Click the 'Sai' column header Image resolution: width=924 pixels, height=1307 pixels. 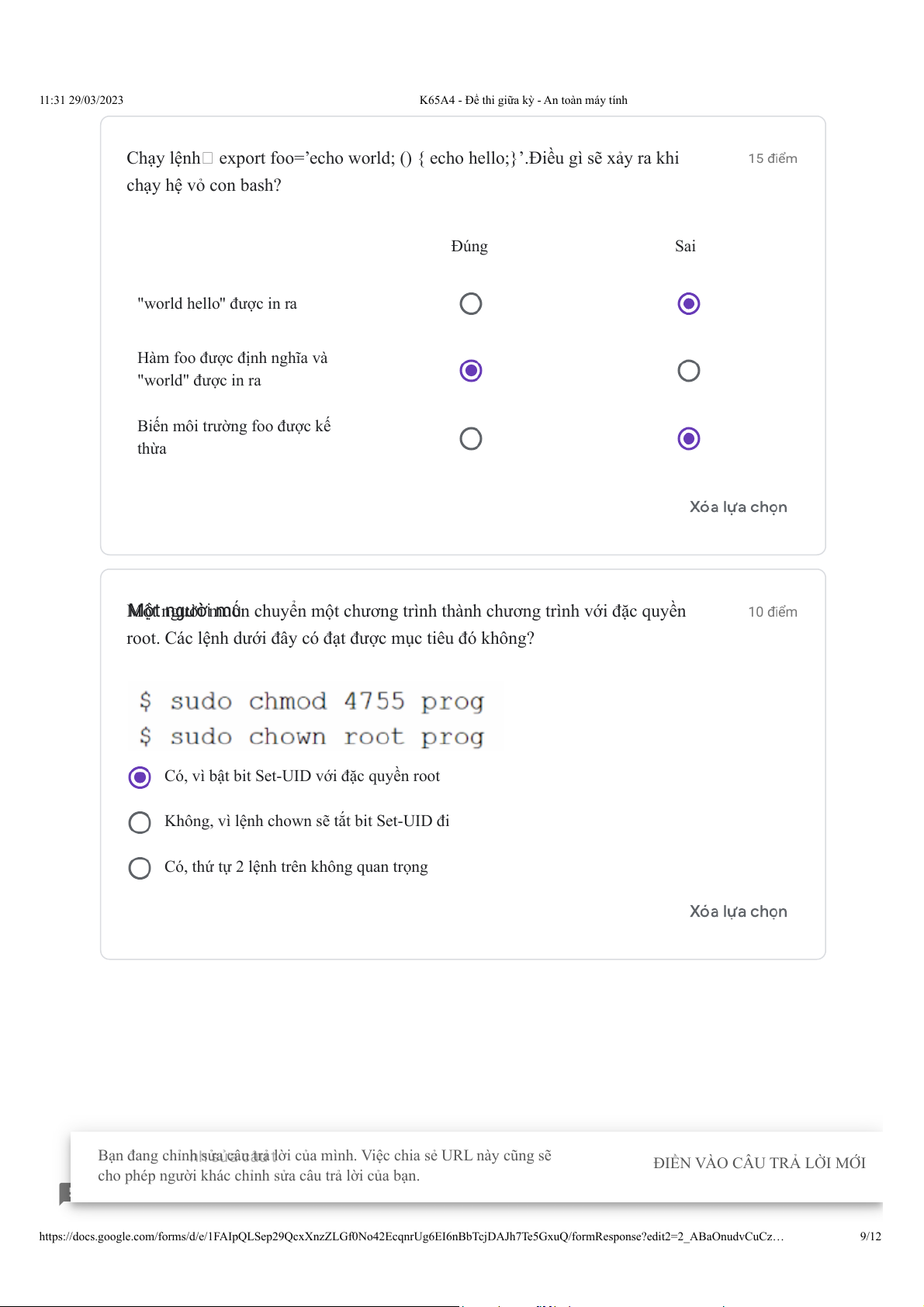(x=685, y=247)
